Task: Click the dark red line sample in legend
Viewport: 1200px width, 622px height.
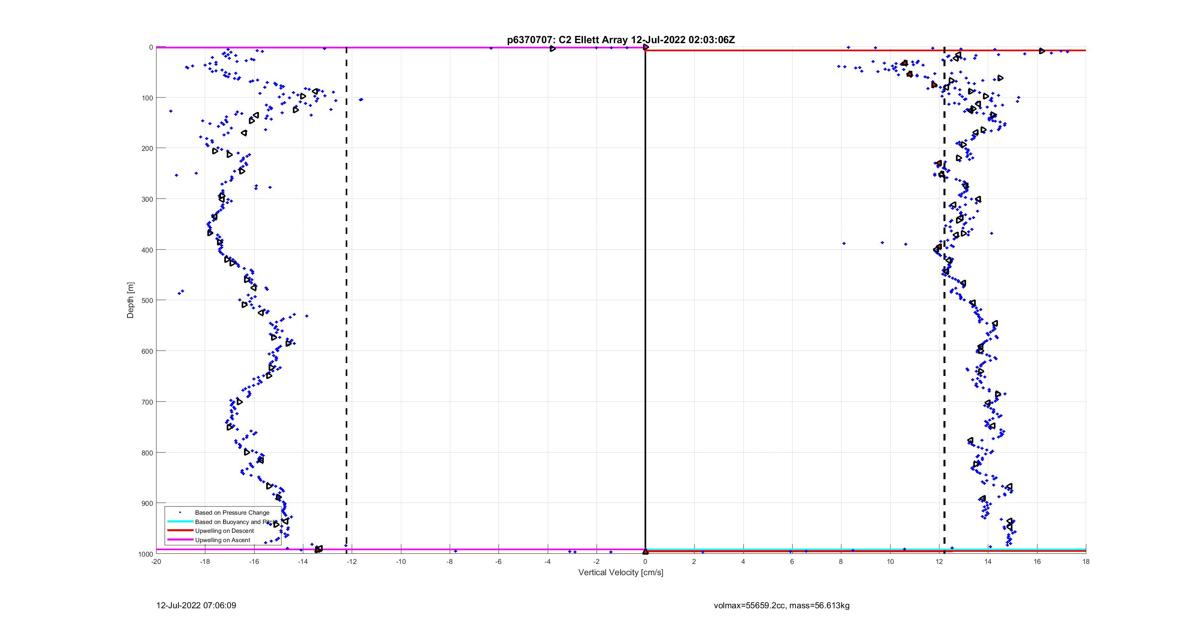Action: click(179, 531)
